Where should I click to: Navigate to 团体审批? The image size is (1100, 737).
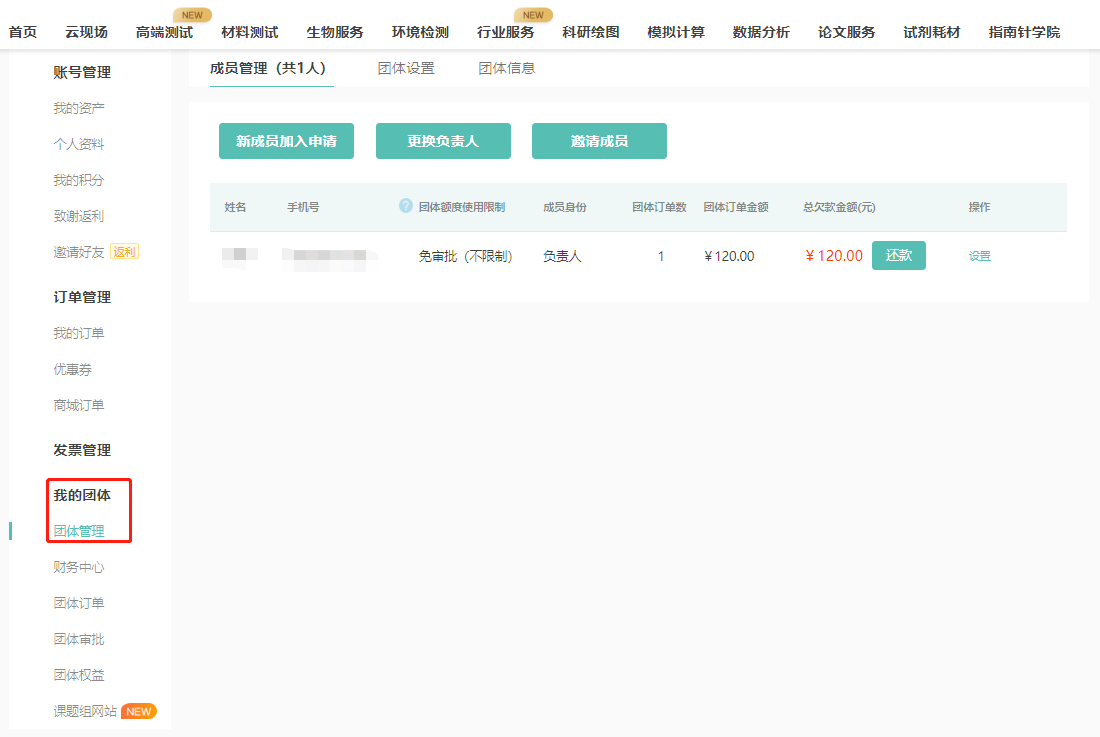pos(78,638)
